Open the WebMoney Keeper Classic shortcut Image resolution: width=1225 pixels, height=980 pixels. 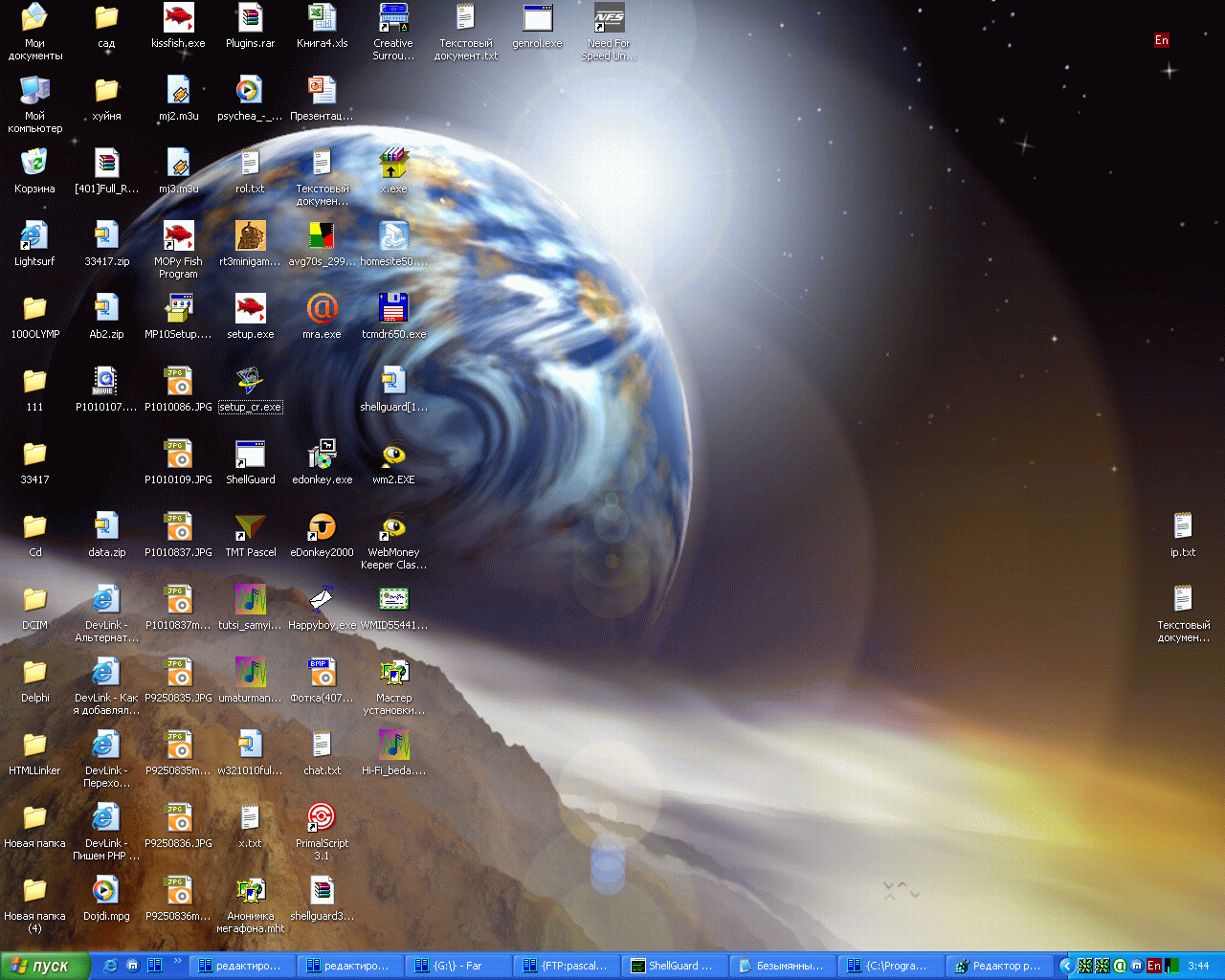pyautogui.click(x=393, y=527)
